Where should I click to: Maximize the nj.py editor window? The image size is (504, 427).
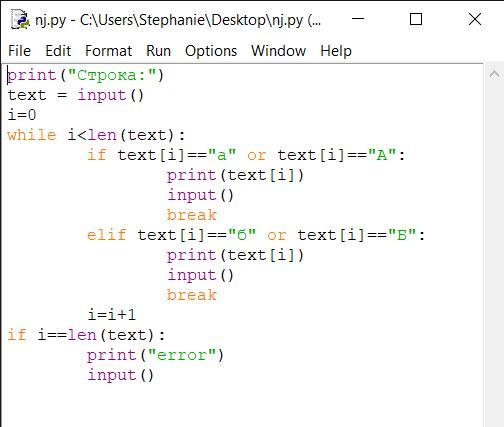click(x=416, y=19)
